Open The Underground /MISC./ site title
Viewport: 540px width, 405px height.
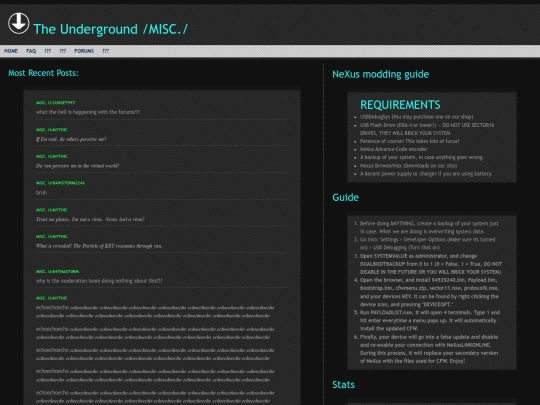click(x=110, y=29)
